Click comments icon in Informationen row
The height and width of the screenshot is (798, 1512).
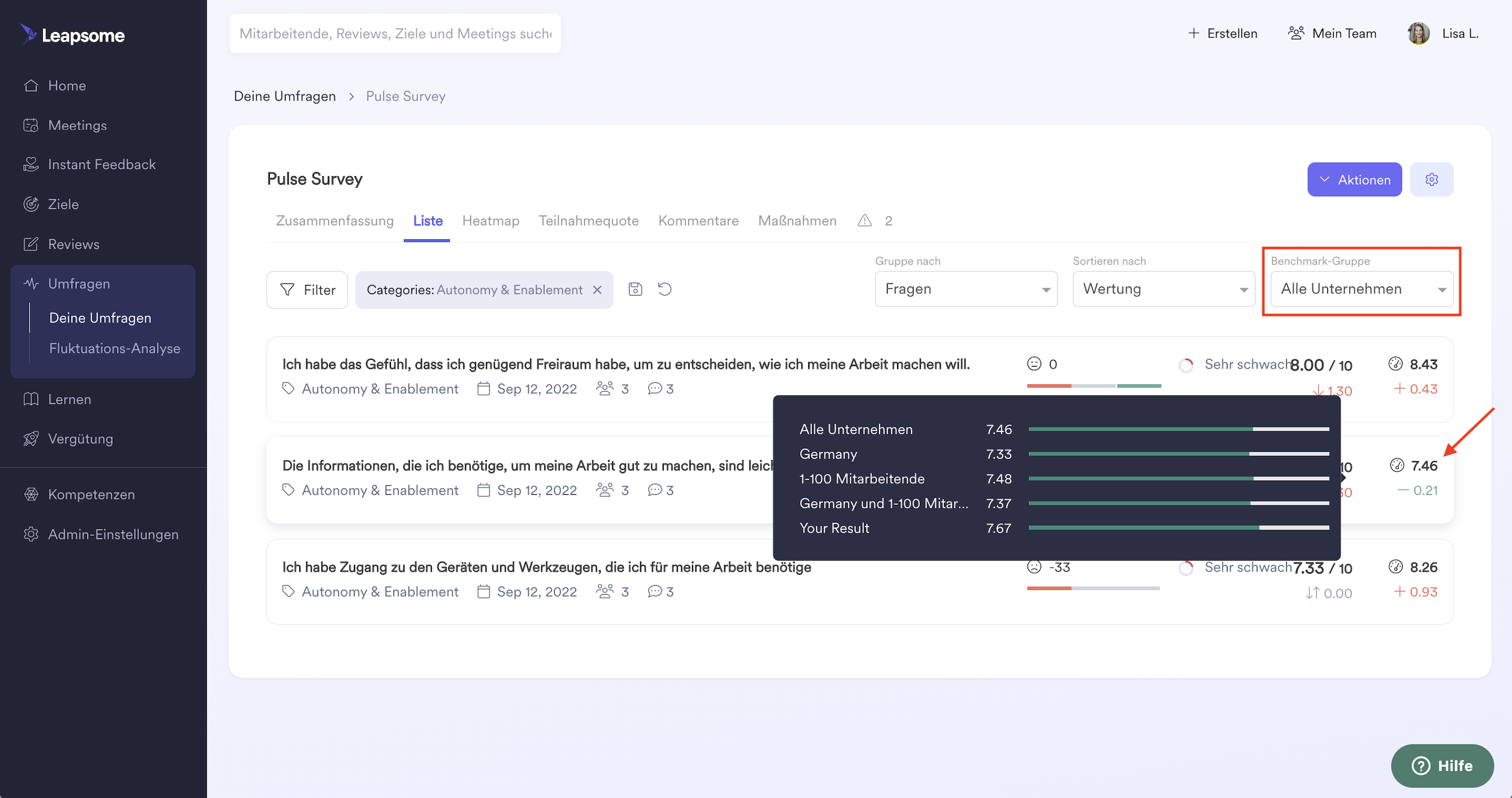pos(655,491)
